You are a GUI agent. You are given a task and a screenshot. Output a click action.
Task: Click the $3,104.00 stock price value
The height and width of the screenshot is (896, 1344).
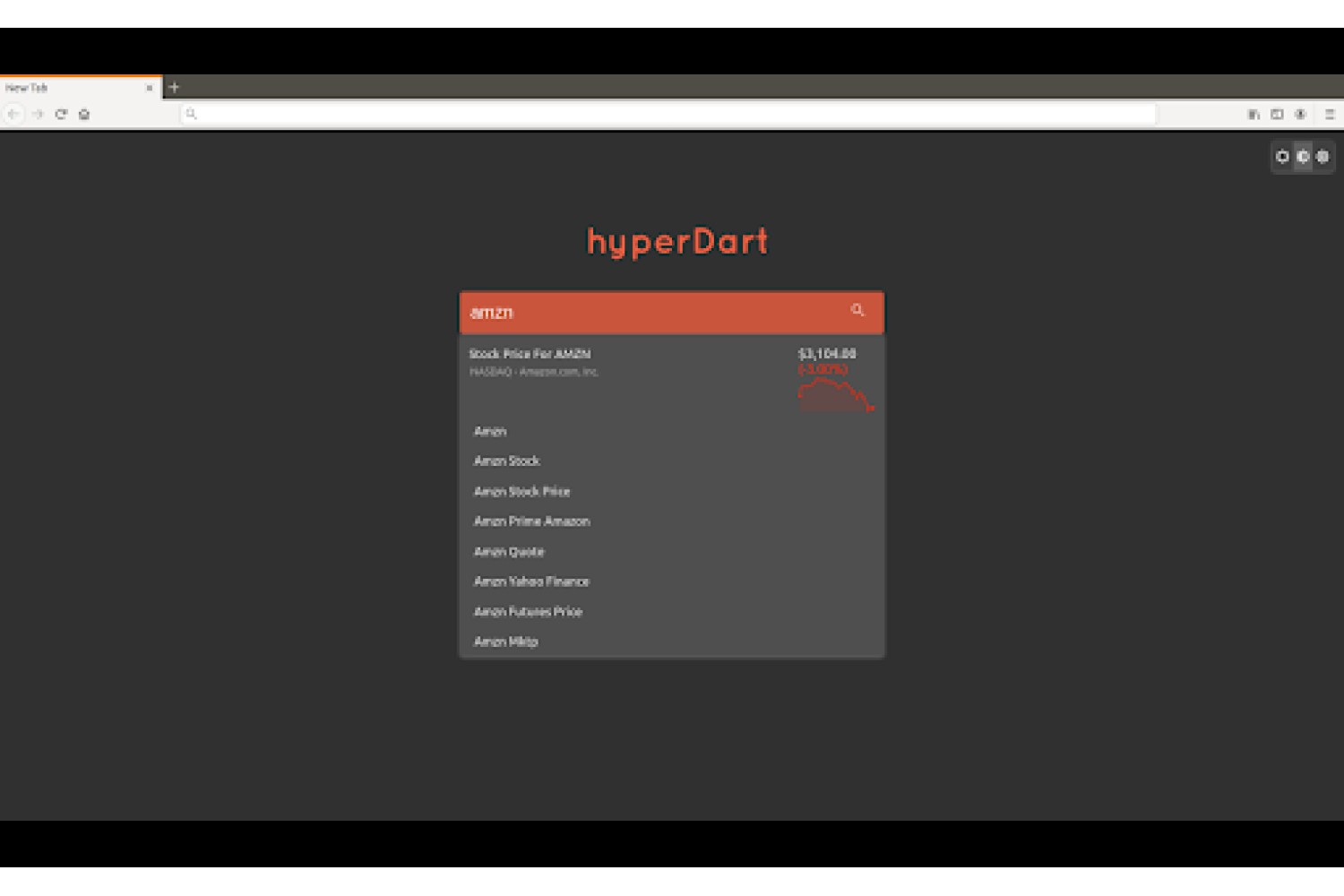[827, 354]
